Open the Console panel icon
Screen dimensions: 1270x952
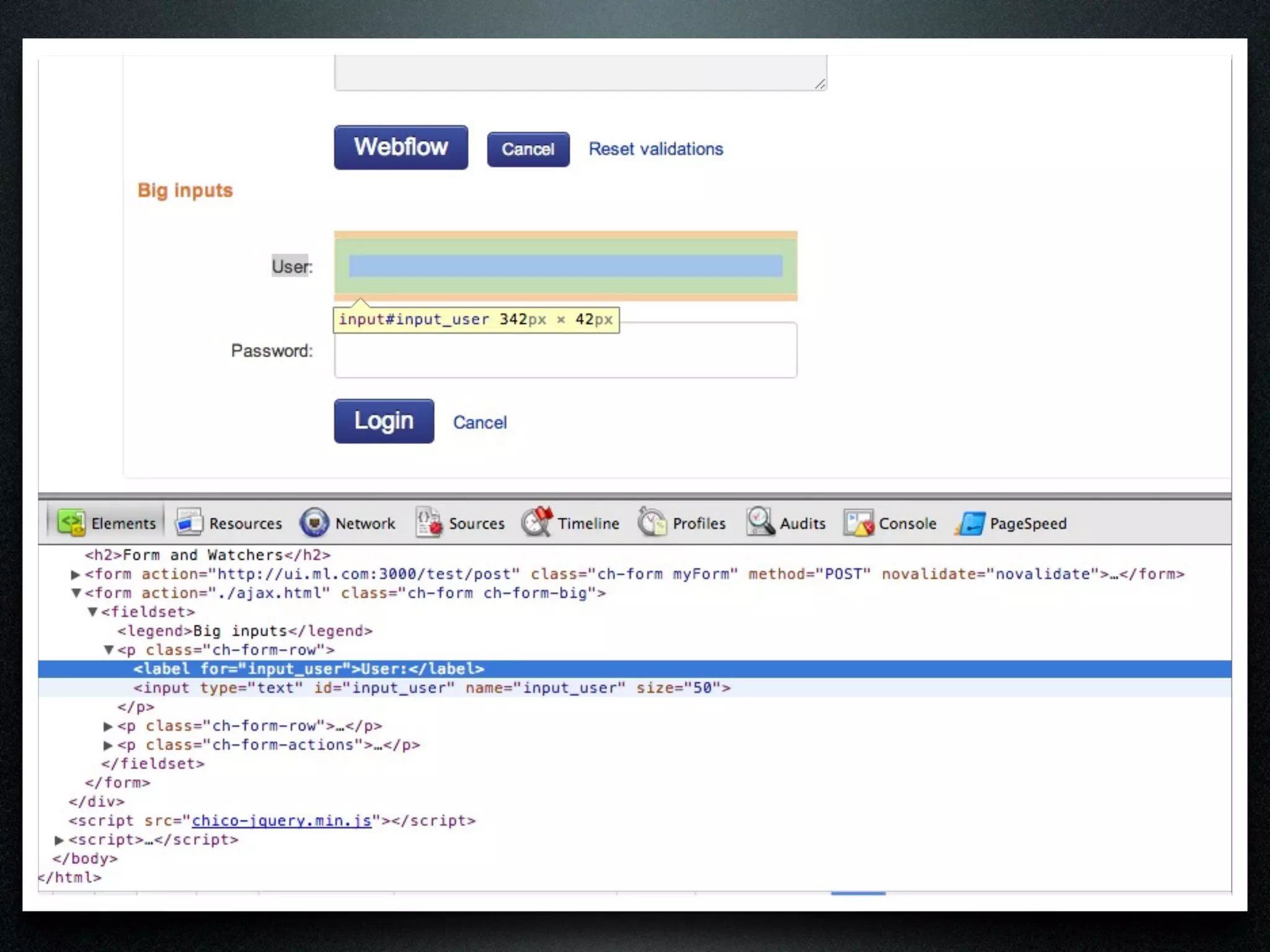click(858, 522)
